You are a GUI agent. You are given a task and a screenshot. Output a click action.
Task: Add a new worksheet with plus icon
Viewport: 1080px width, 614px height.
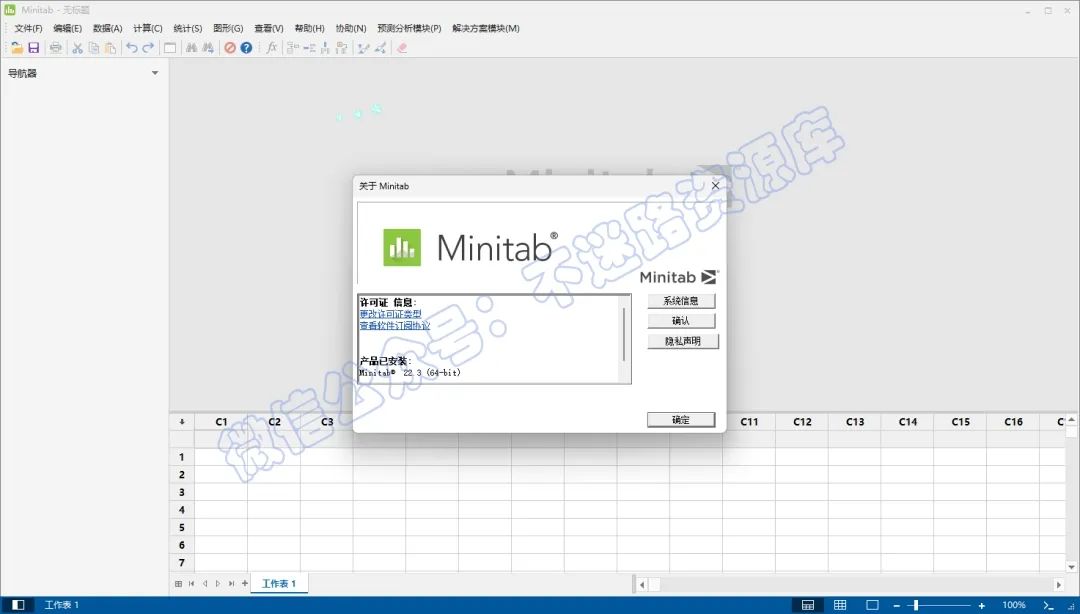coord(245,584)
